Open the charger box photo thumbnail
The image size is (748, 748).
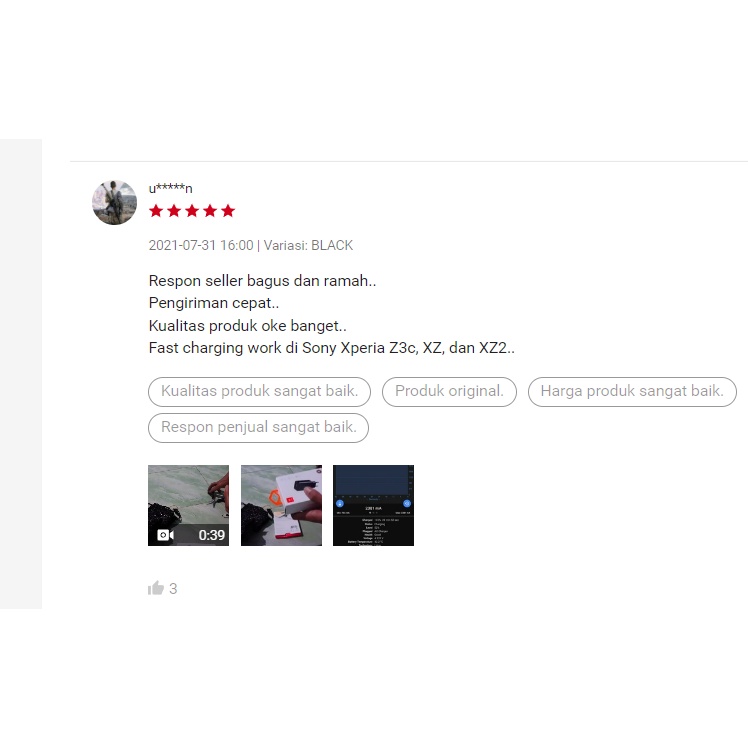281,505
